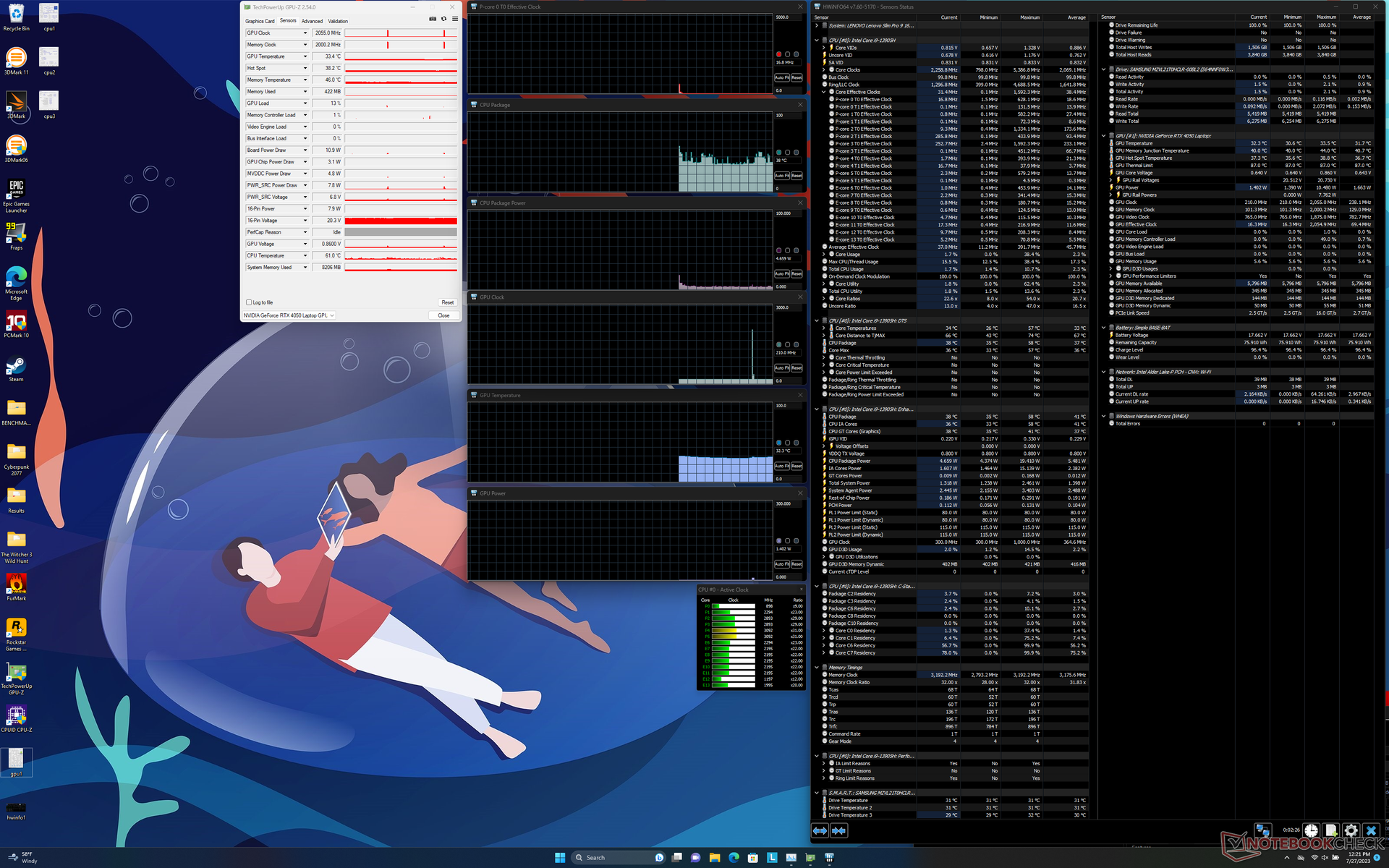Click GPU-Z screenshot camera icon

pos(433,19)
